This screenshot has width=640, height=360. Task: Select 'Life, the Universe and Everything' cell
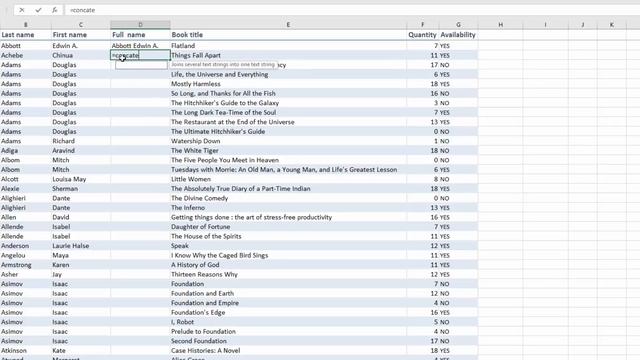(288, 74)
